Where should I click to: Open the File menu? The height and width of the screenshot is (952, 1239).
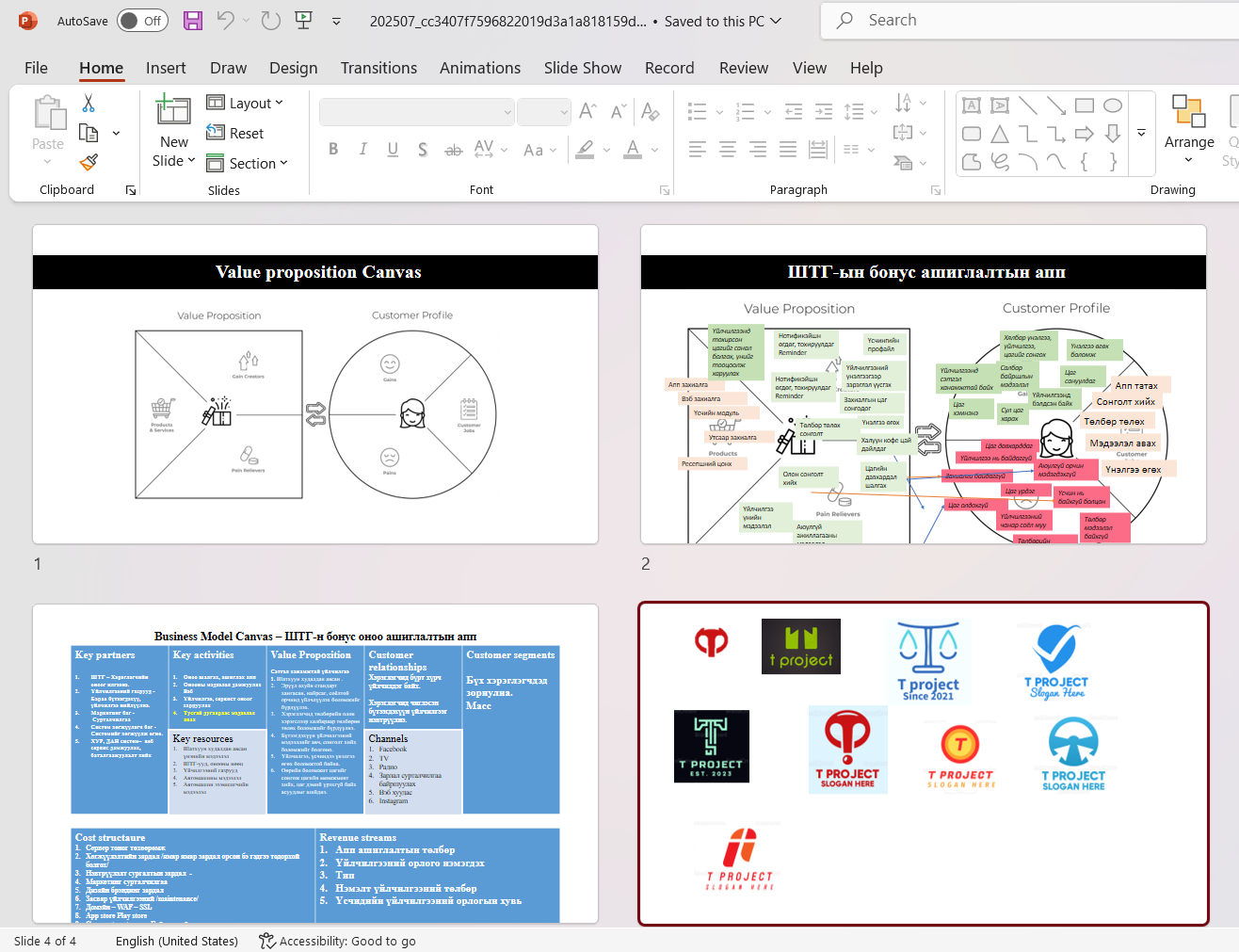[36, 68]
